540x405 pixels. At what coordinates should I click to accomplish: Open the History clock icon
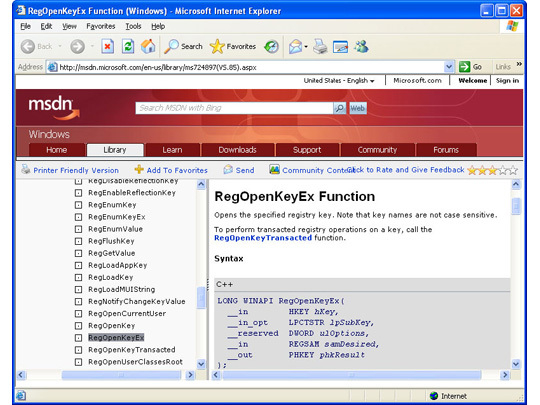(271, 46)
